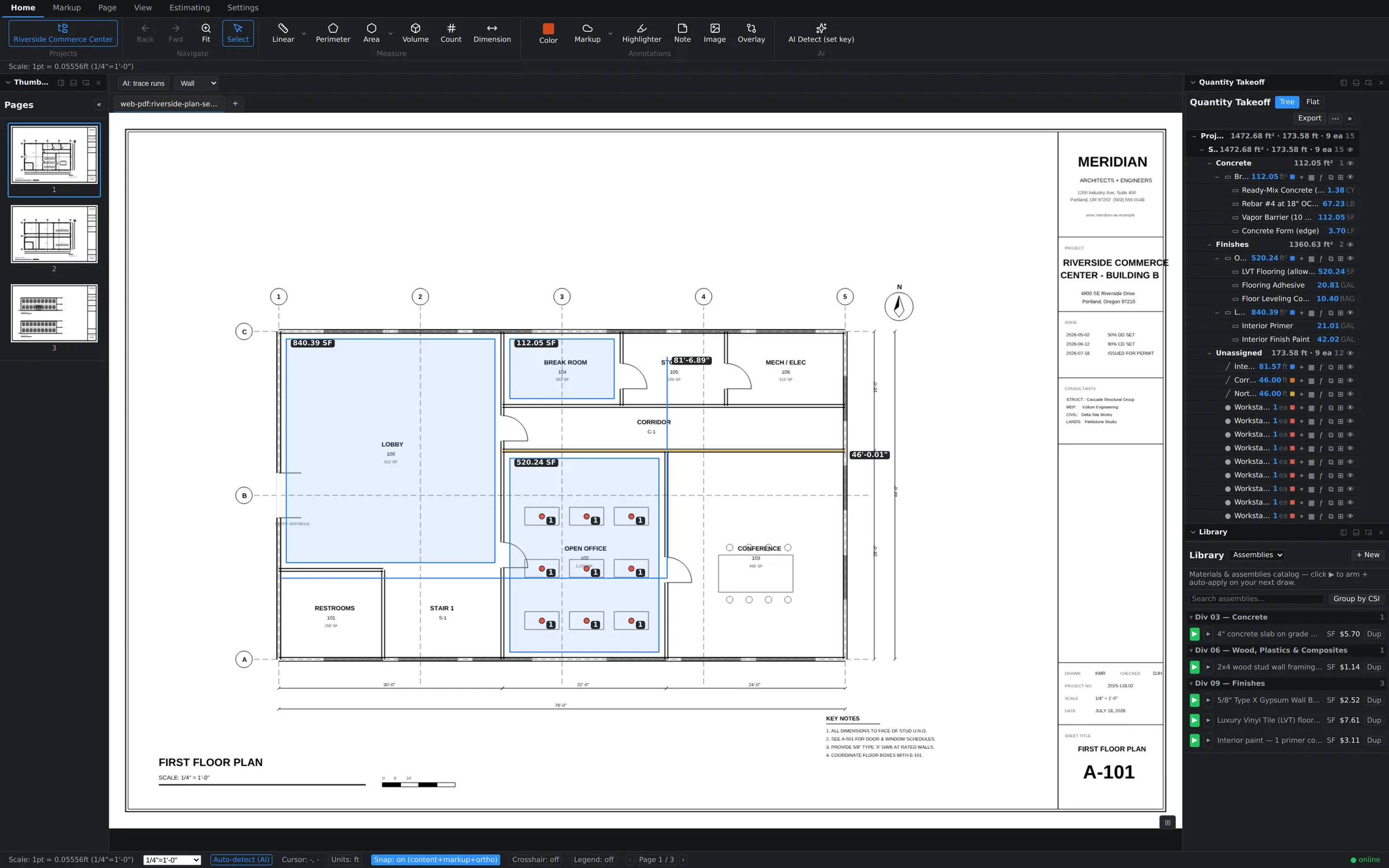Image resolution: width=1389 pixels, height=868 pixels.
Task: Click Group by CSI button
Action: [1356, 599]
